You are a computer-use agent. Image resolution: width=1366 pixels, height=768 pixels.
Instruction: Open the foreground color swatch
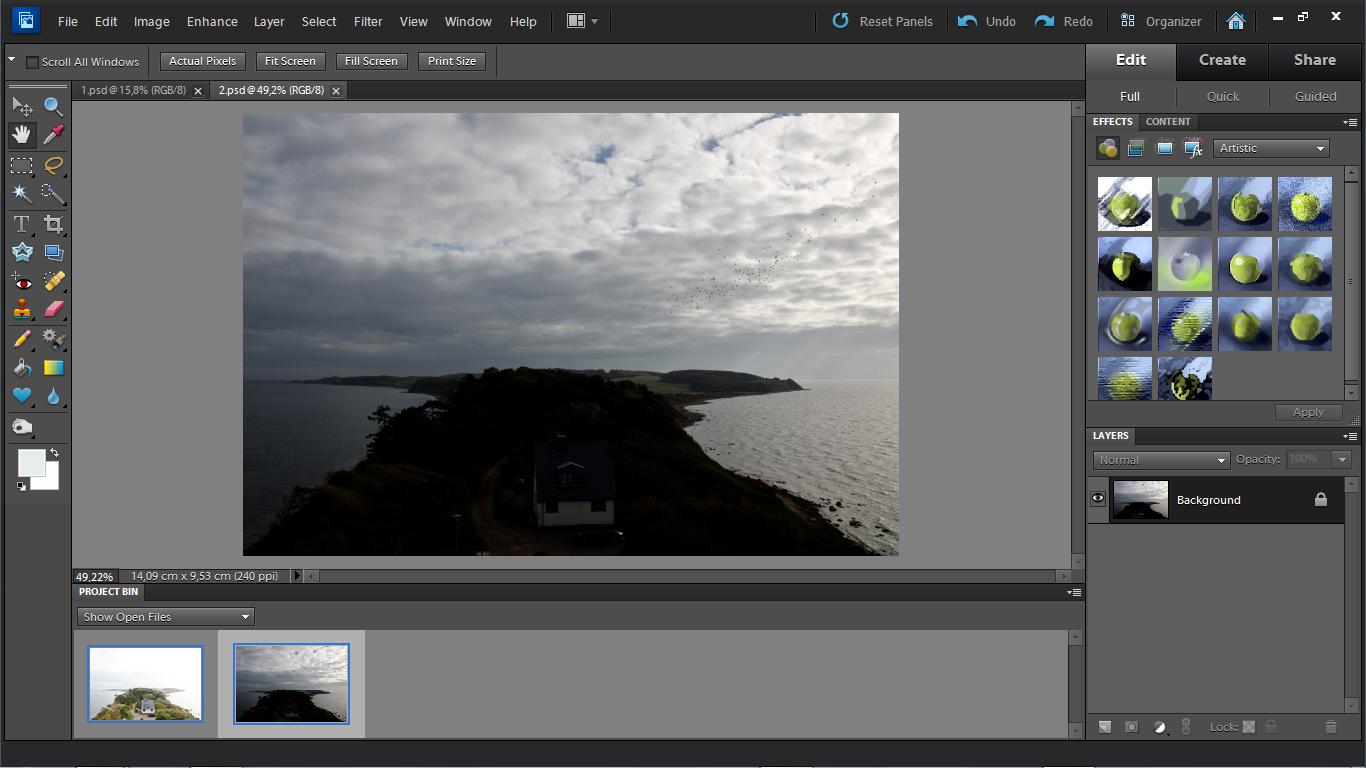tap(30, 462)
